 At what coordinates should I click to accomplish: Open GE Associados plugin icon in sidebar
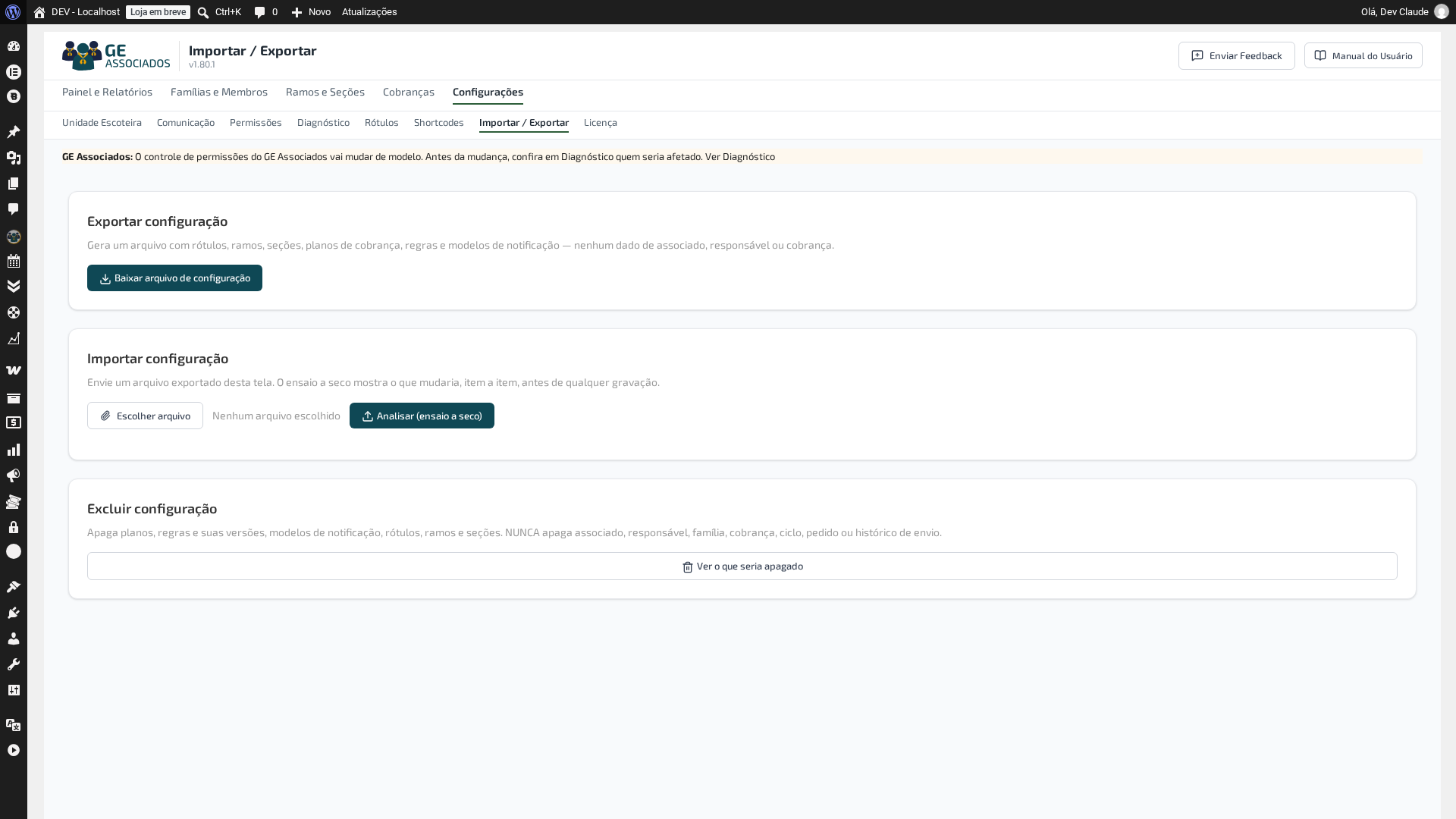click(14, 237)
